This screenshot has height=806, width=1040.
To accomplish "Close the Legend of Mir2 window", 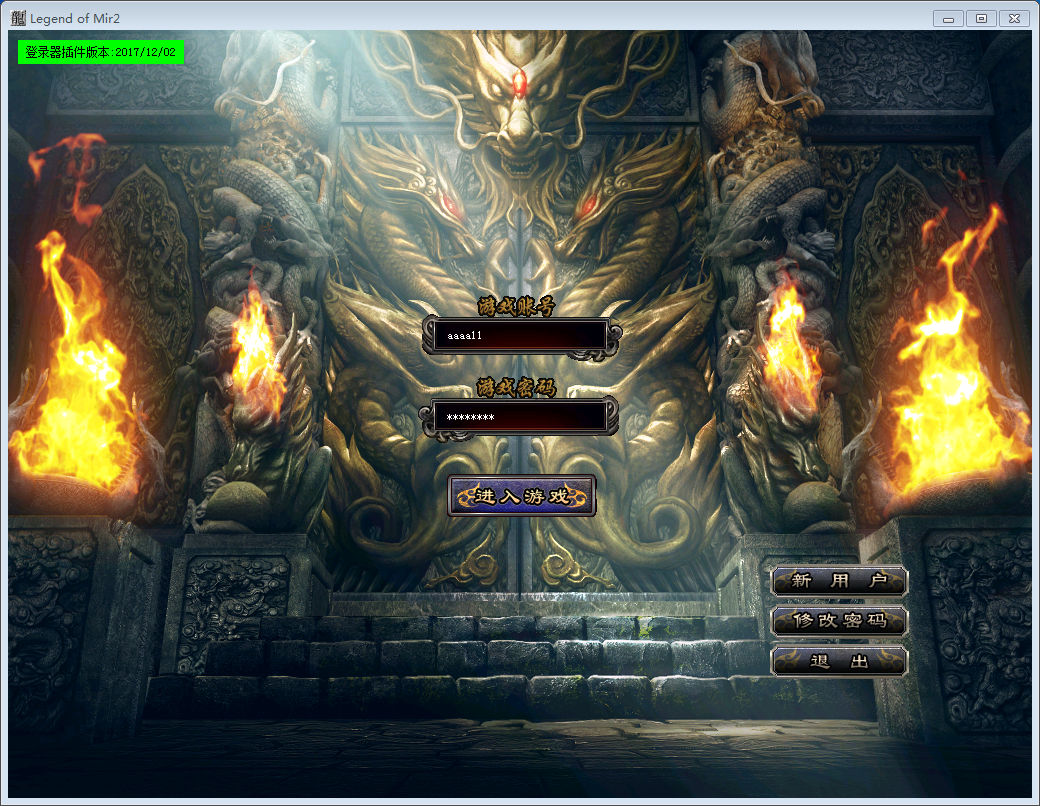I will 1015,19.
